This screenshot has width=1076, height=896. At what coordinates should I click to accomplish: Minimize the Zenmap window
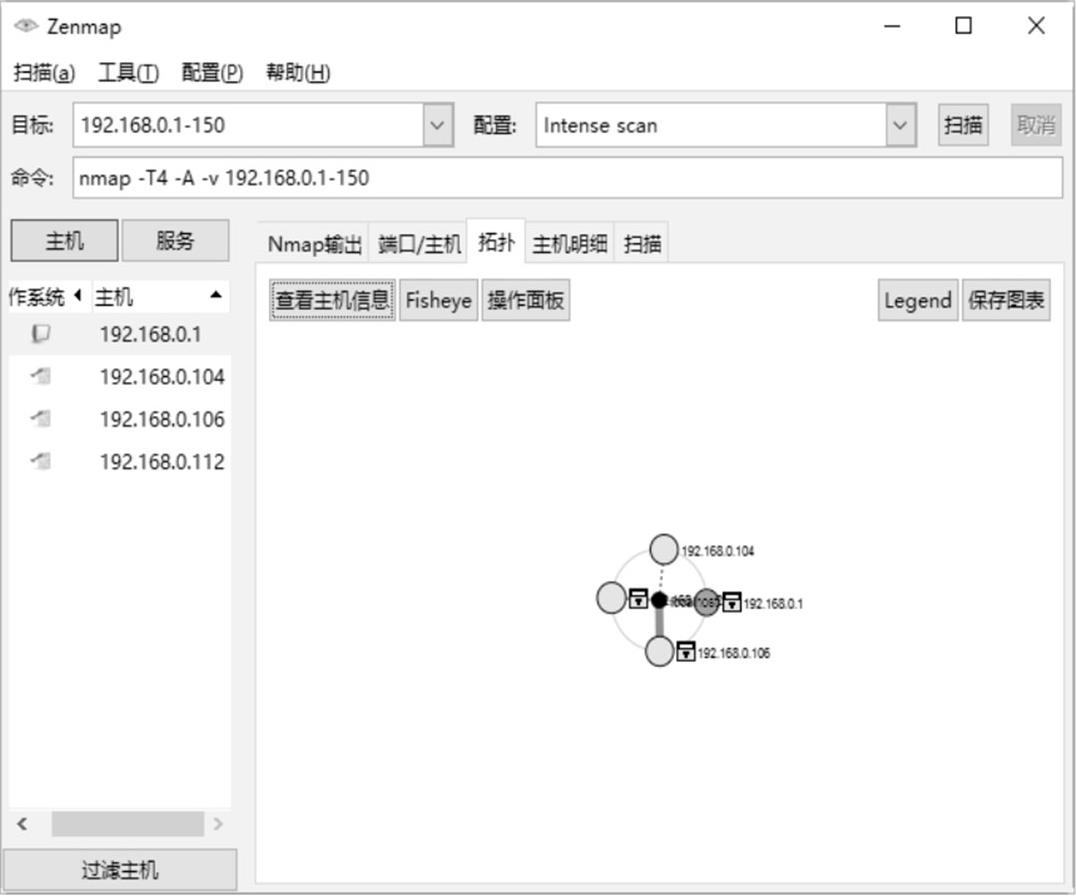click(x=892, y=26)
